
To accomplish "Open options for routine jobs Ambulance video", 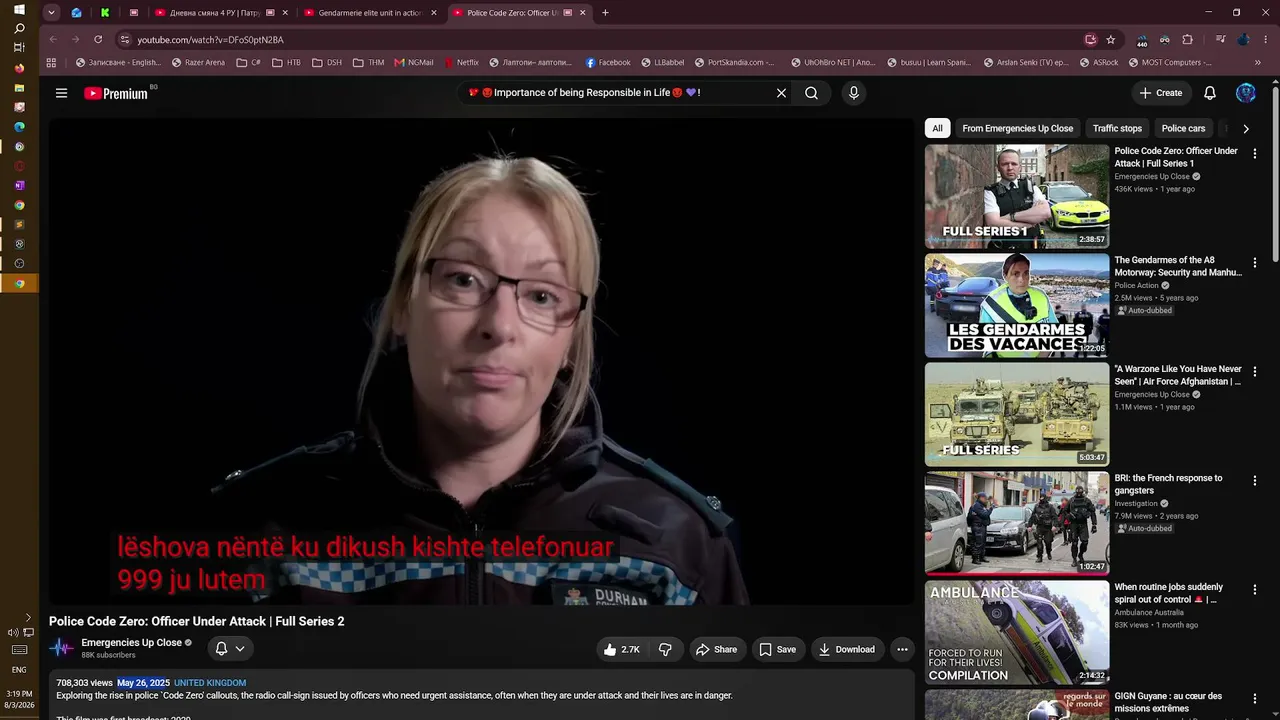I will (x=1255, y=590).
